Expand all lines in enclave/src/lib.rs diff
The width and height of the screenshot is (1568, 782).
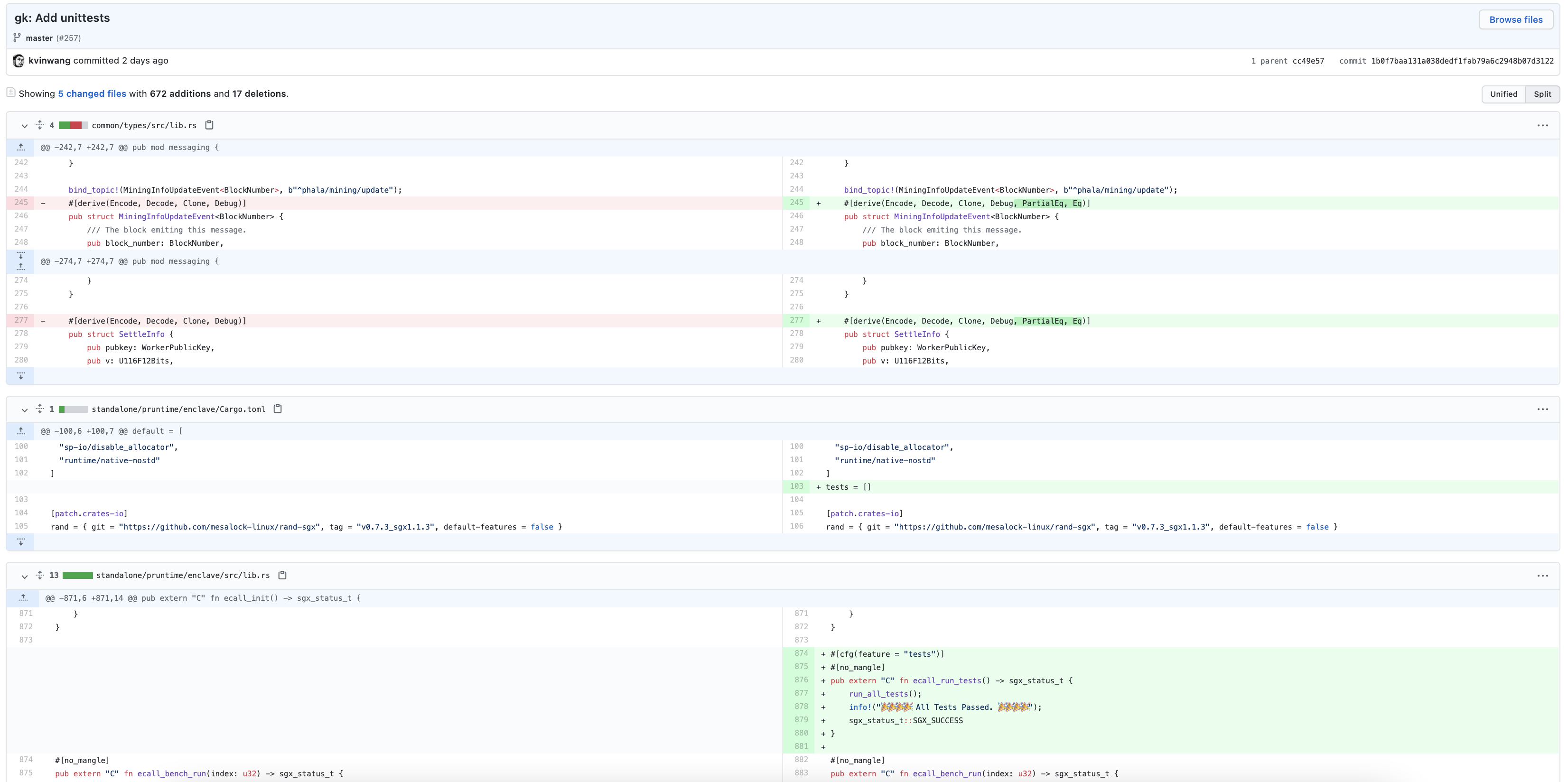[x=39, y=575]
